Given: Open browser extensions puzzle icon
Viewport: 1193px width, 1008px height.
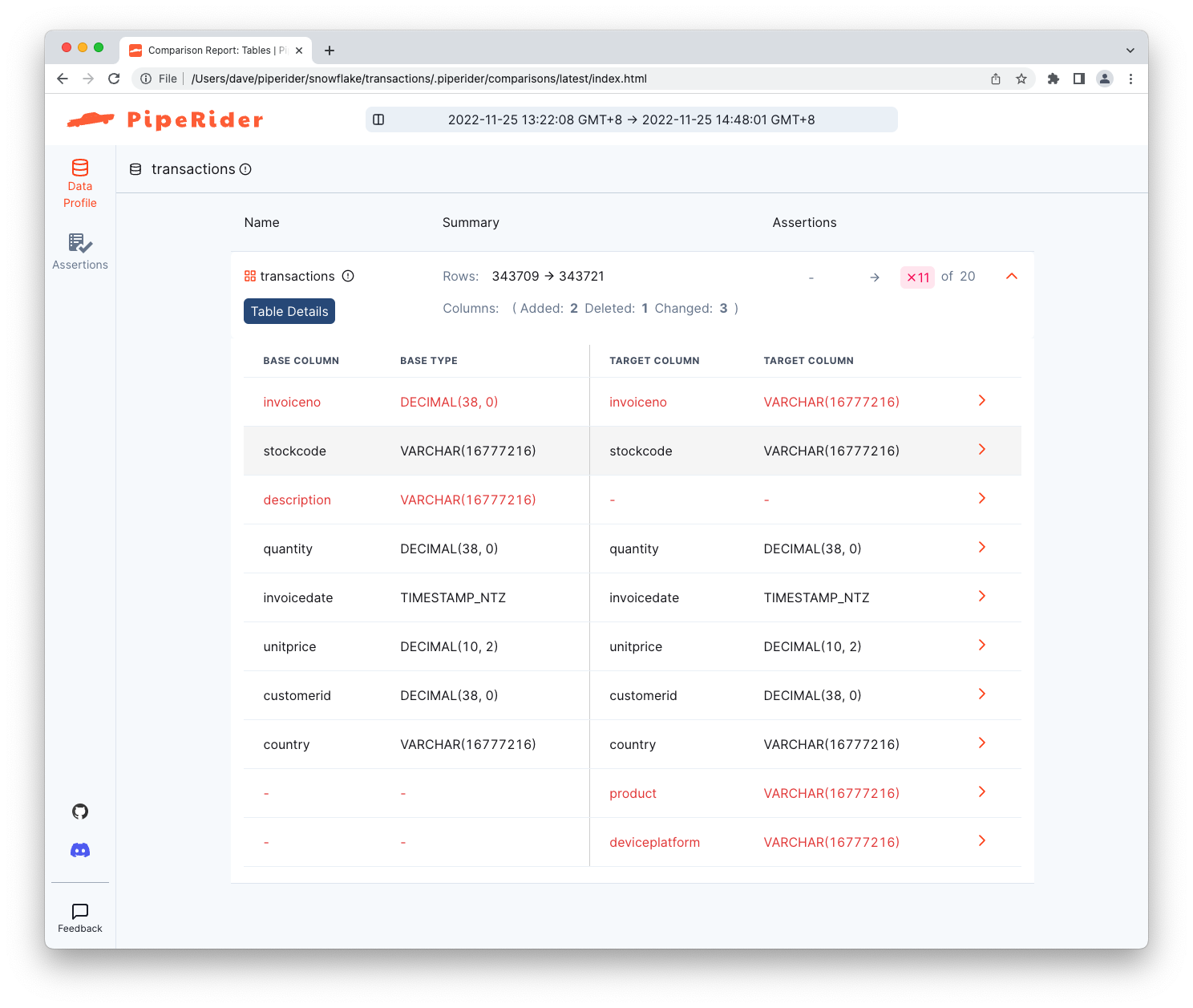Looking at the screenshot, I should point(1053,79).
